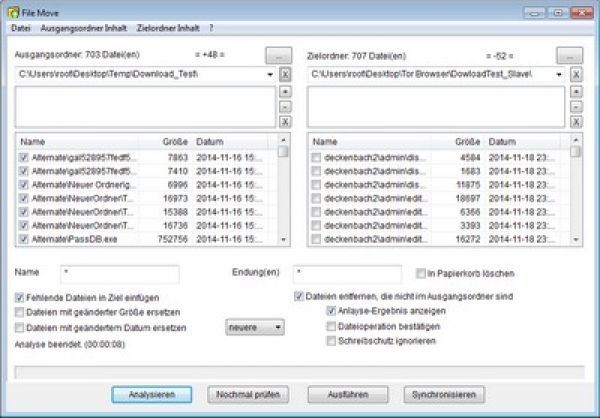Click the target file list scrollbar thumb
The width and height of the screenshot is (600, 418).
pyautogui.click(x=576, y=152)
